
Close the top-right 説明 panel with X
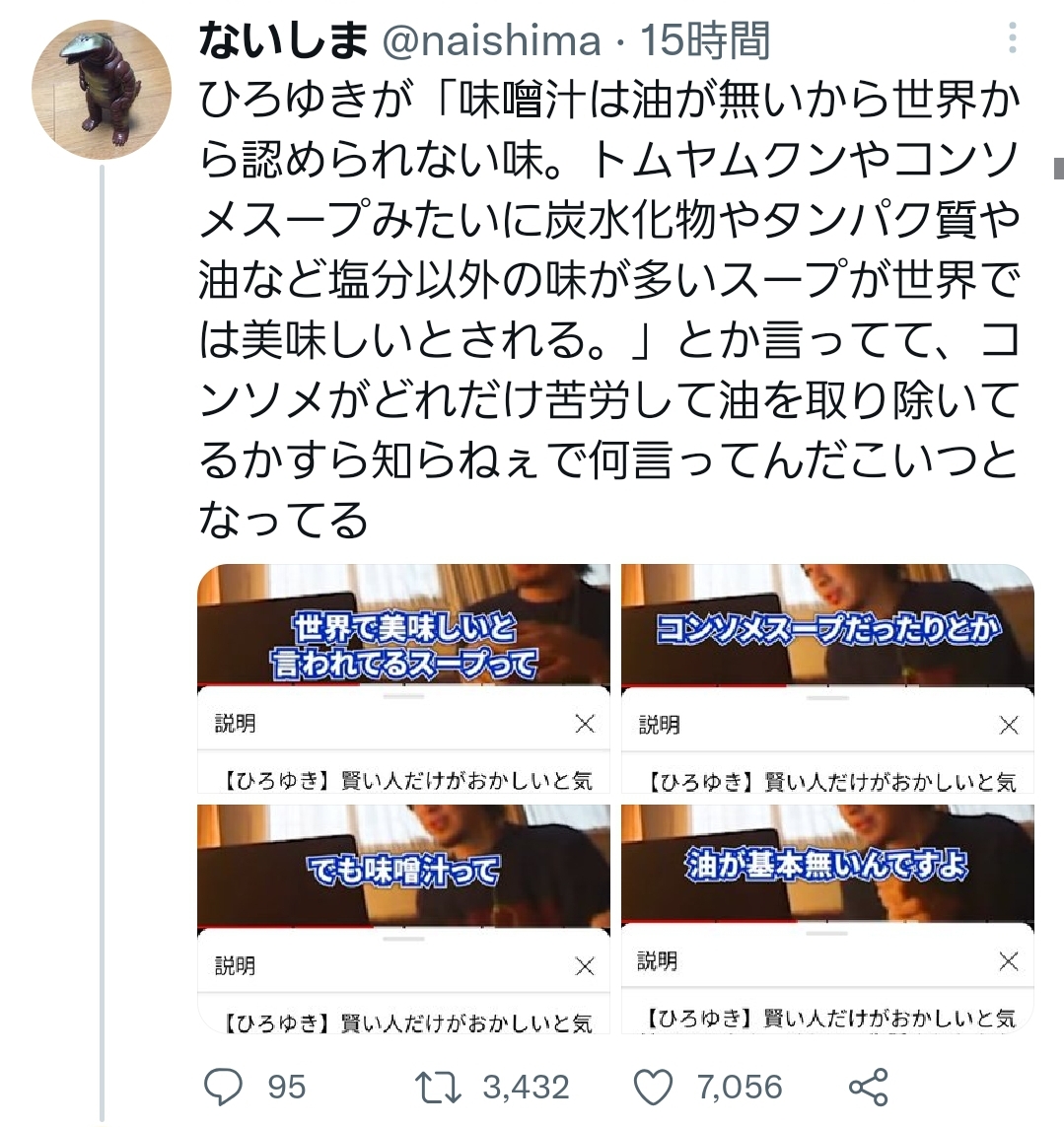tap(1010, 726)
